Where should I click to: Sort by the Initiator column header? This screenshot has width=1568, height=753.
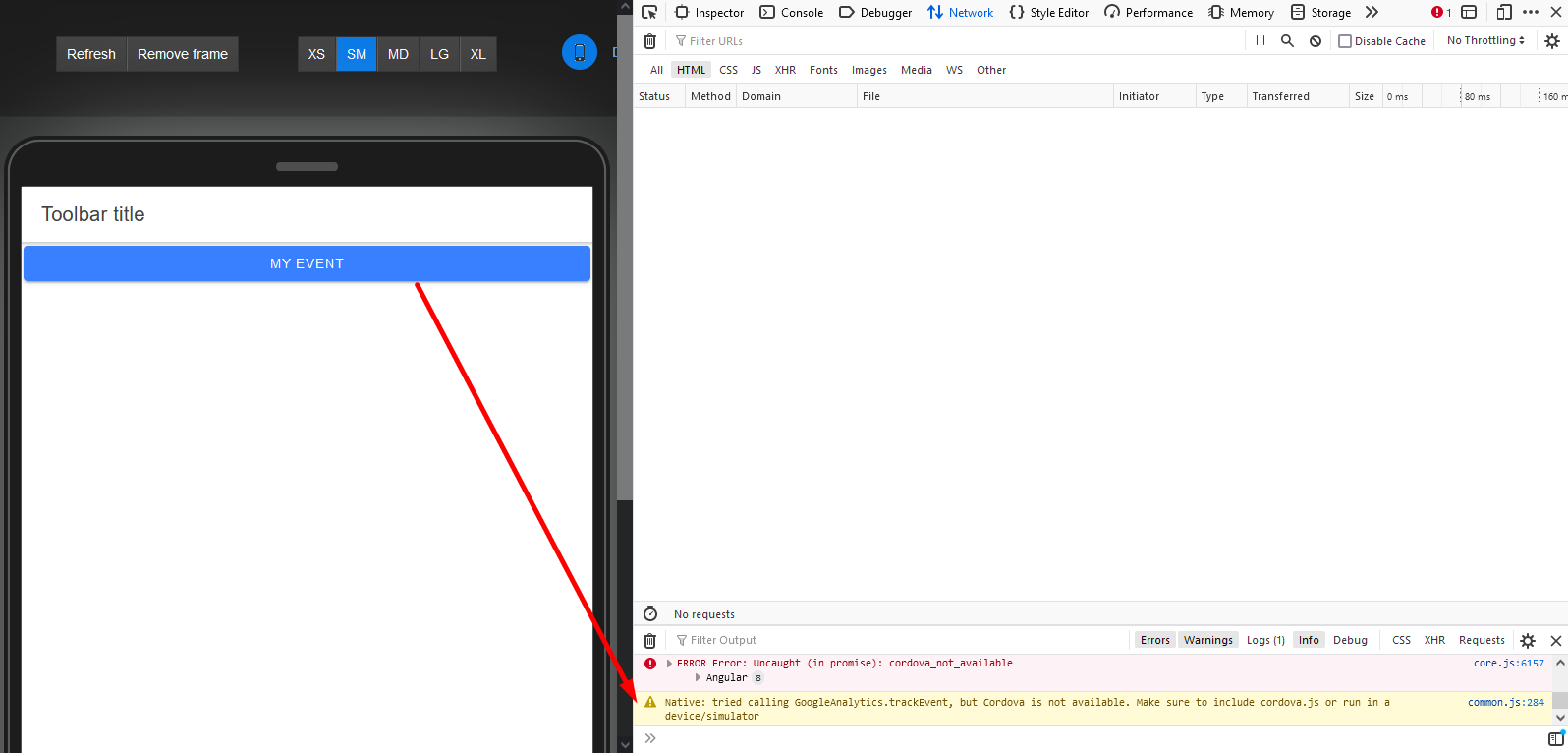(1154, 96)
